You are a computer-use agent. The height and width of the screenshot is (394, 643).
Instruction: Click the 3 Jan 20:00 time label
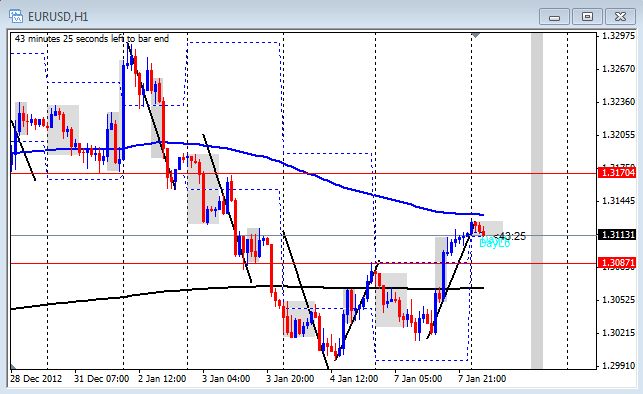pos(290,378)
